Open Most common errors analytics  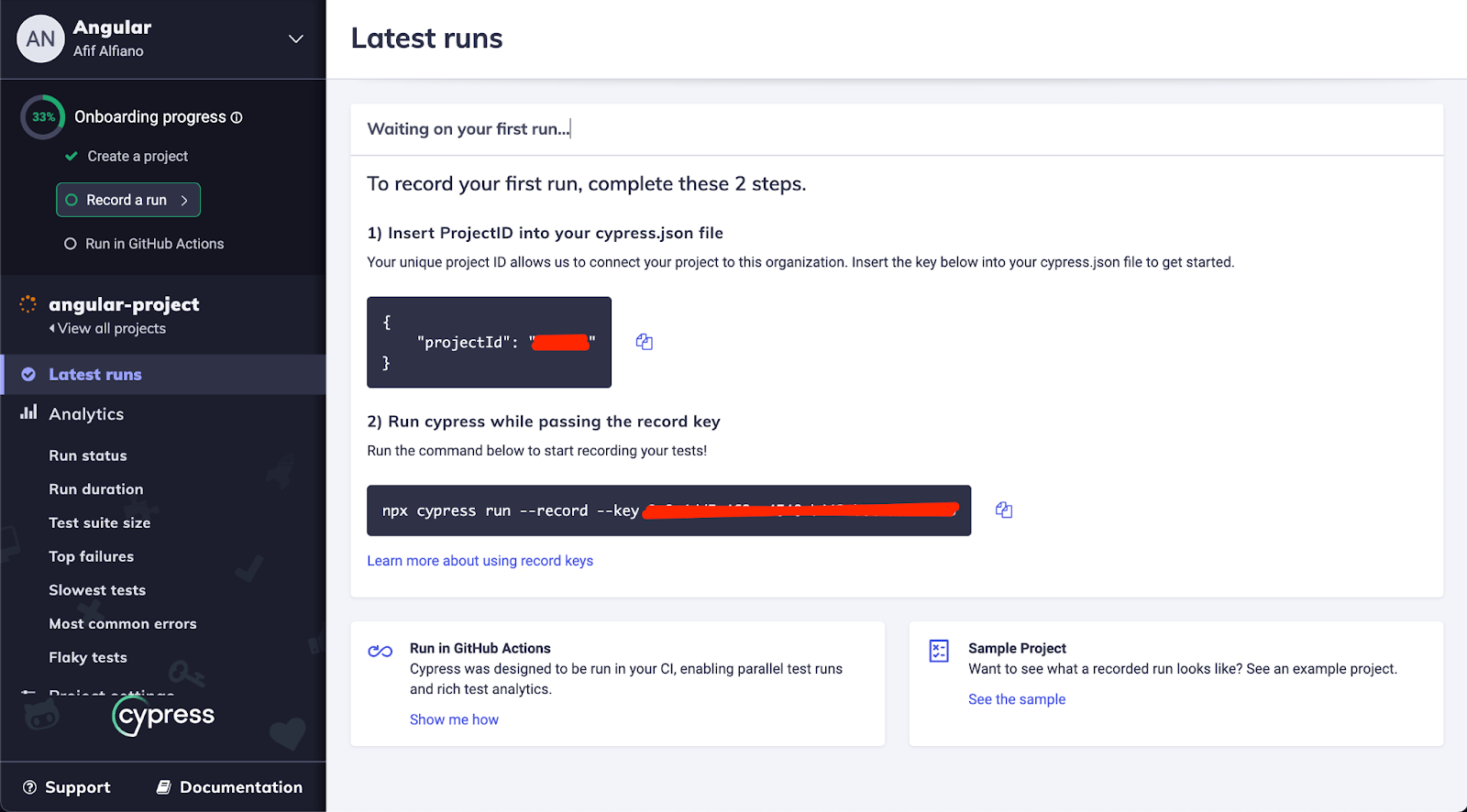pos(123,624)
